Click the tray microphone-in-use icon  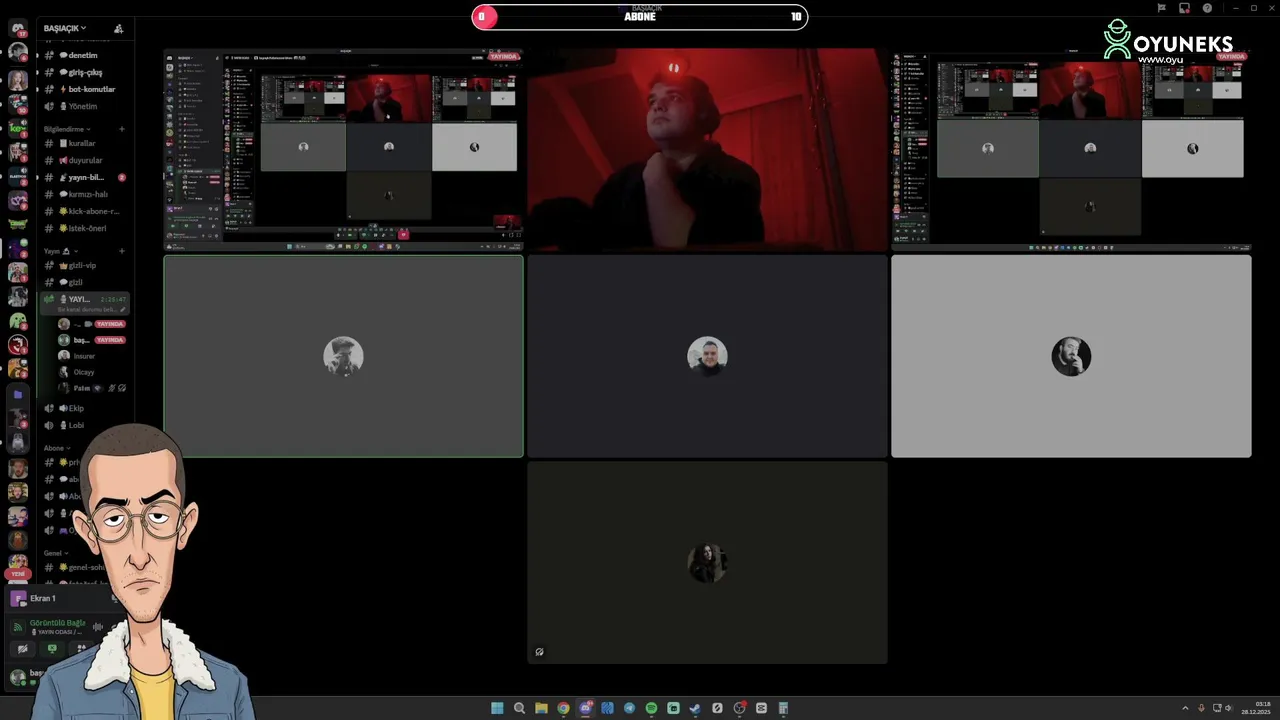(x=1201, y=708)
